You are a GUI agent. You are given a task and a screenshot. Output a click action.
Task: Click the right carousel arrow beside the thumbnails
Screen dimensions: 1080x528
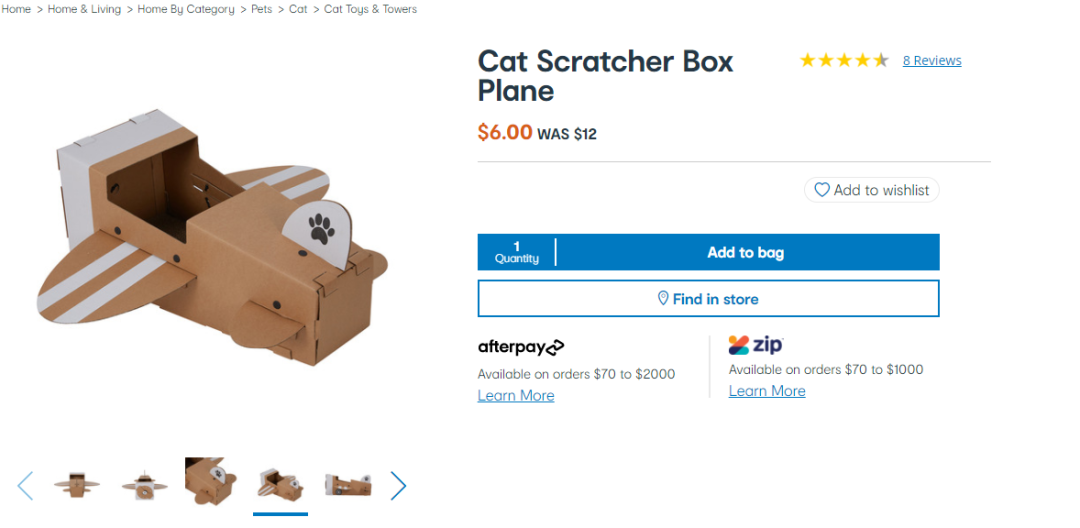[398, 486]
